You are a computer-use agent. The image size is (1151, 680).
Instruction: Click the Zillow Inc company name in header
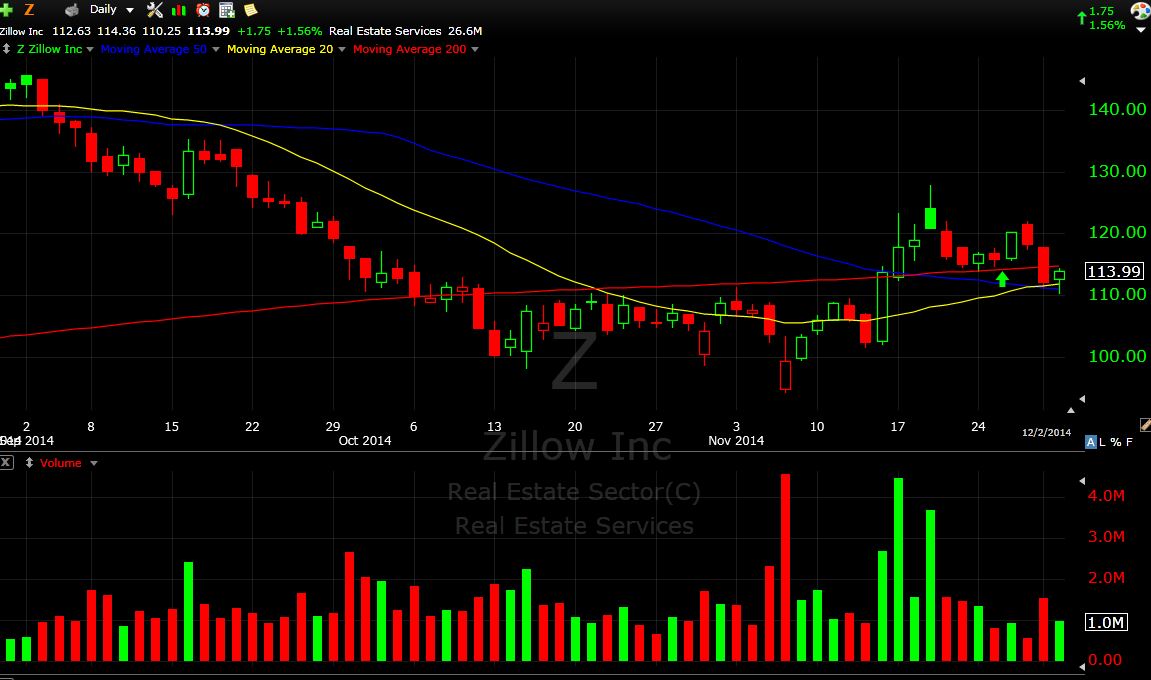pos(21,31)
